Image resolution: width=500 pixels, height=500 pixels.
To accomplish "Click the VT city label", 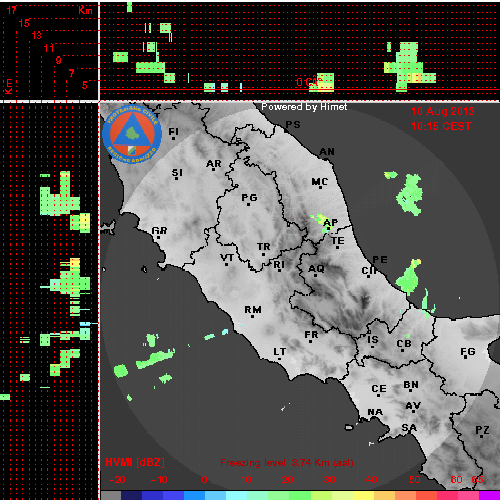I will click(227, 258).
